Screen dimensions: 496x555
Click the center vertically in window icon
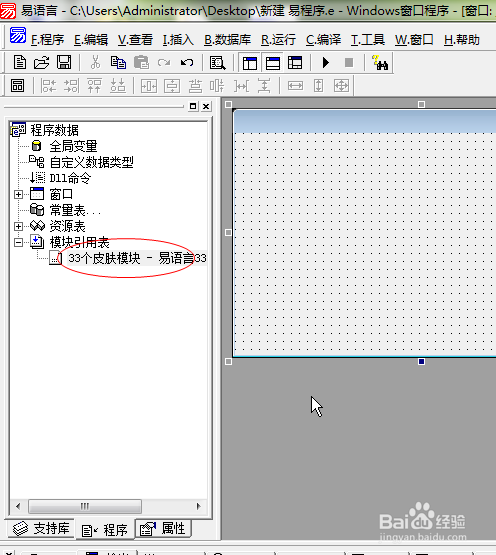[x=172, y=86]
